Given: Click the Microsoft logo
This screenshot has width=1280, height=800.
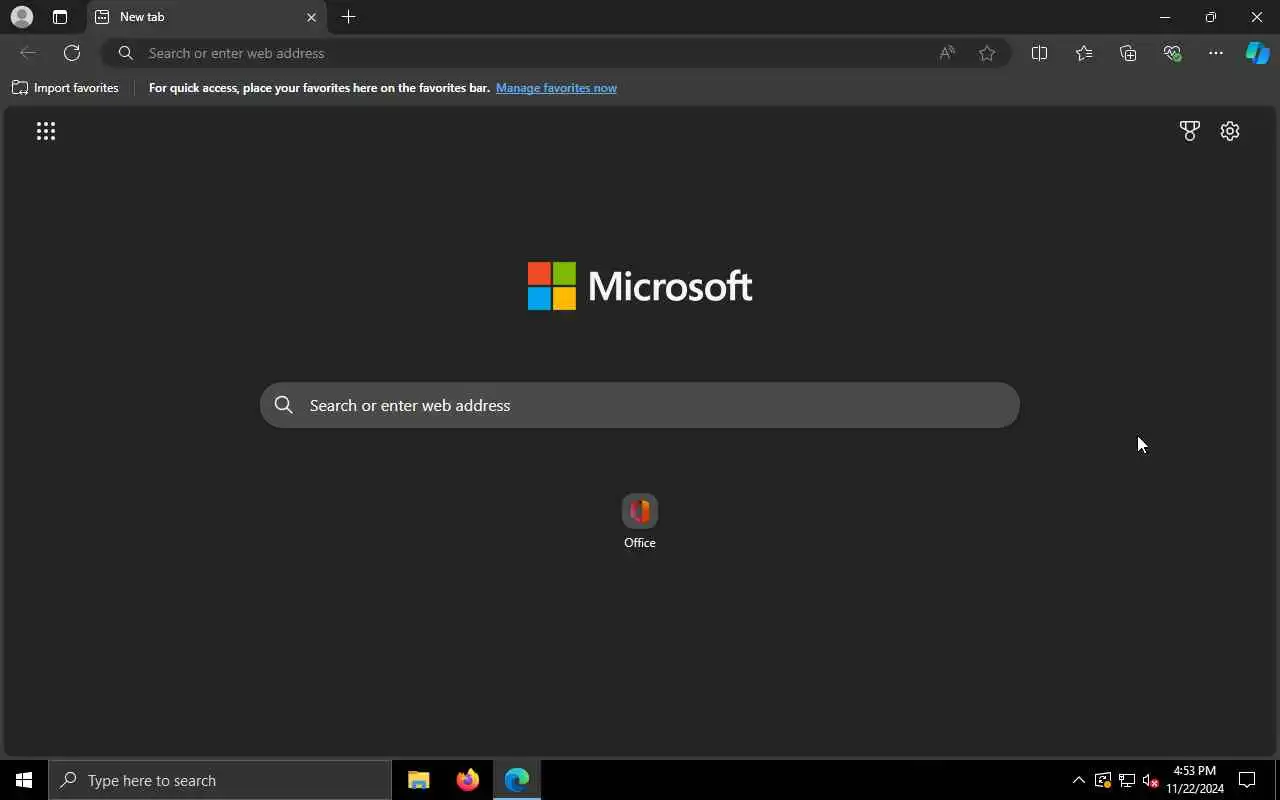Looking at the screenshot, I should (640, 286).
